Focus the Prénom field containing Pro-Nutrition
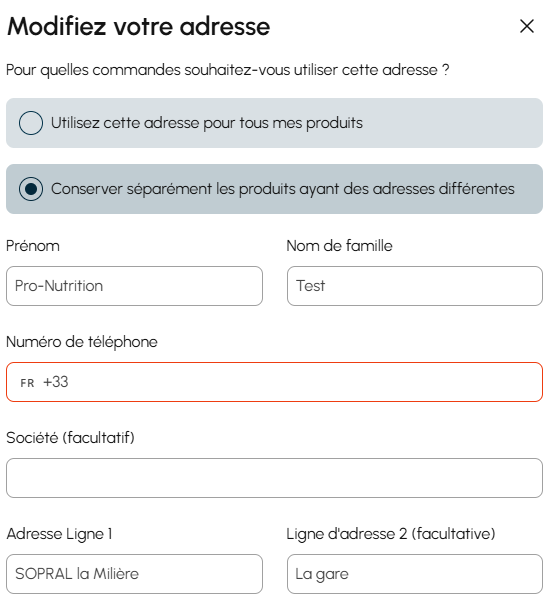557x599 pixels. (134, 286)
